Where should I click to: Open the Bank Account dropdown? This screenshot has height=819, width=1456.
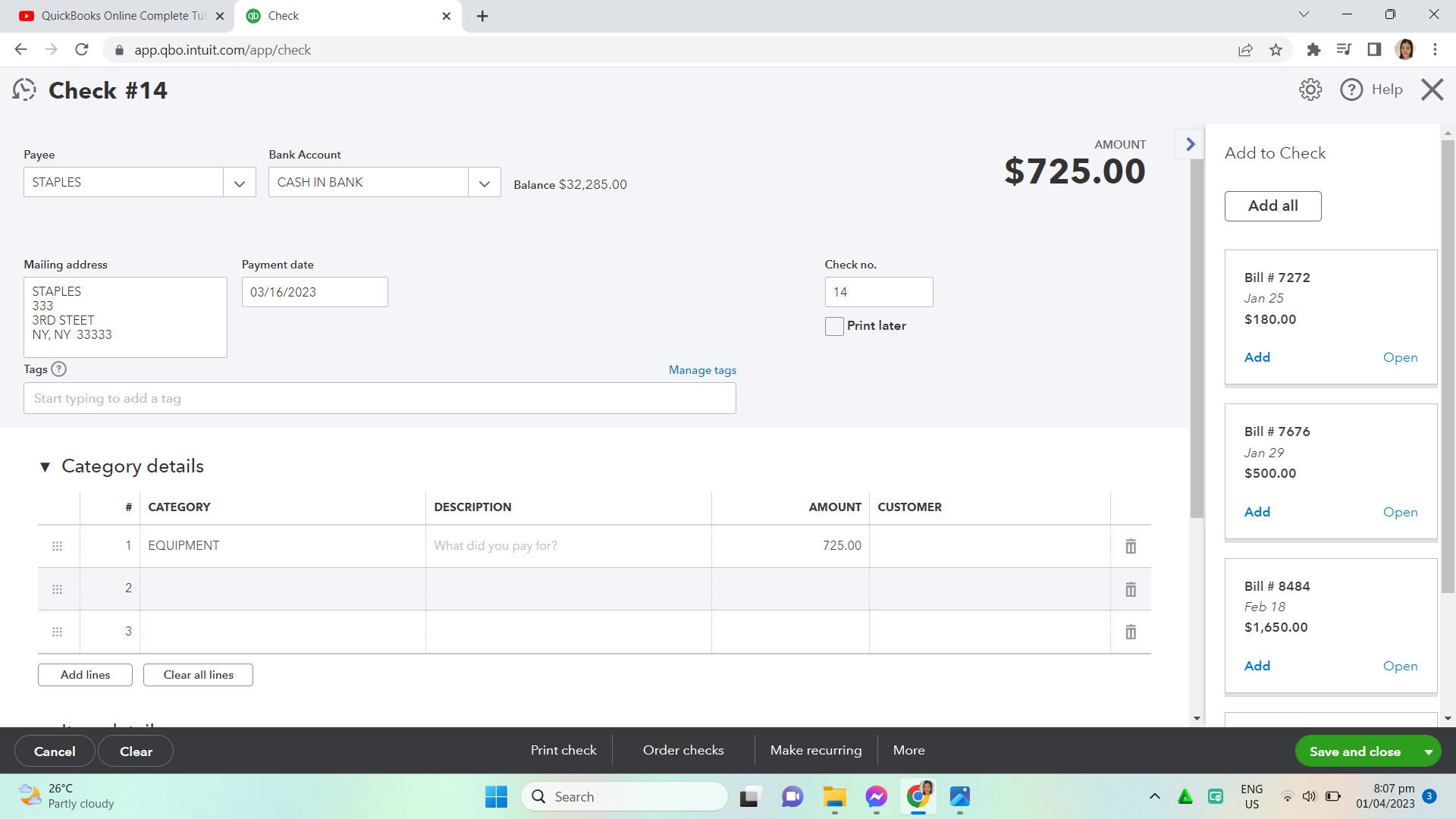coord(485,183)
